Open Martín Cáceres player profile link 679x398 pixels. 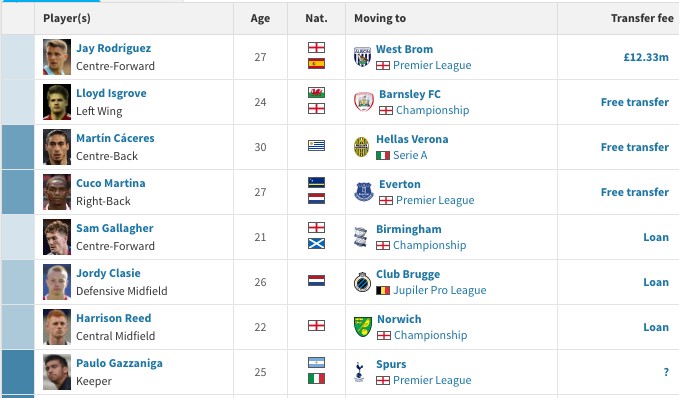click(x=115, y=138)
